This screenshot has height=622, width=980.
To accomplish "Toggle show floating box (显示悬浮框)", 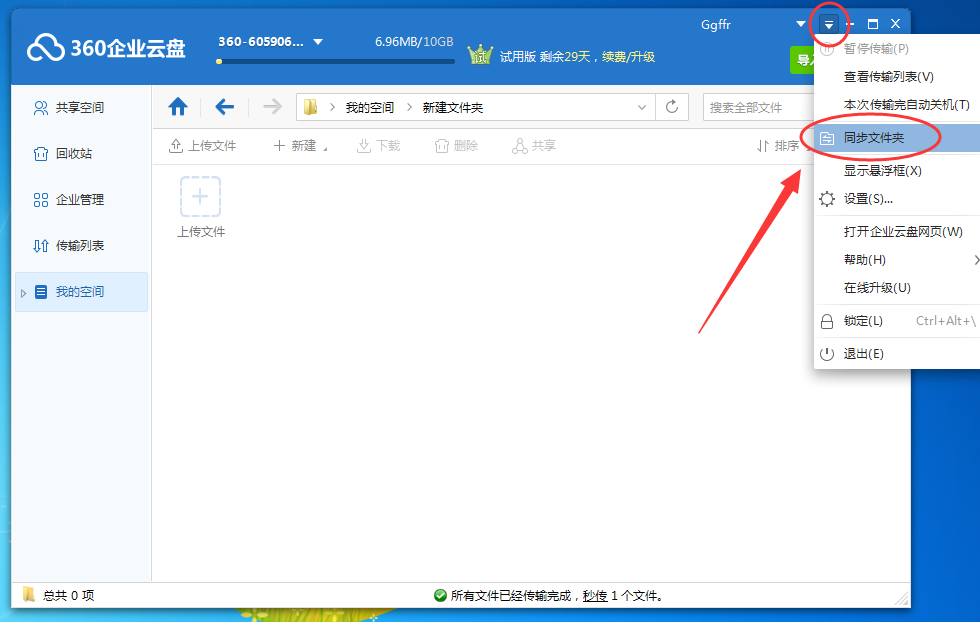I will [x=882, y=171].
